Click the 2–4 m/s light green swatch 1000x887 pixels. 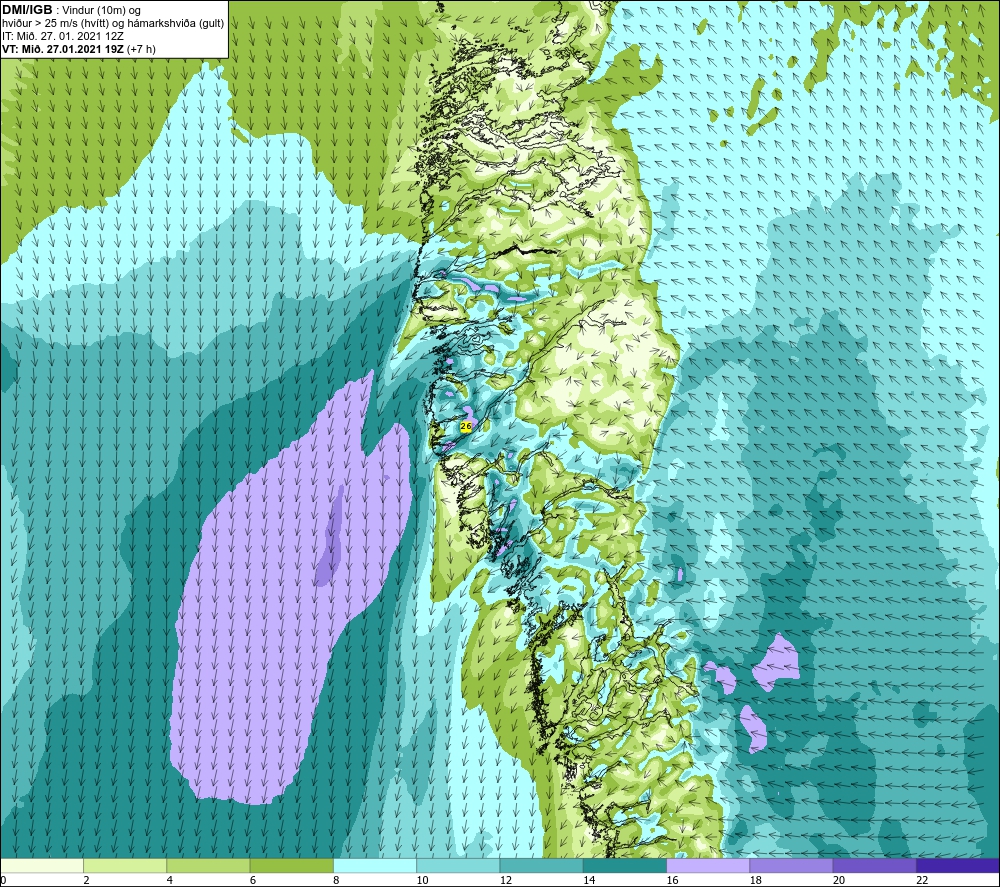pos(125,865)
